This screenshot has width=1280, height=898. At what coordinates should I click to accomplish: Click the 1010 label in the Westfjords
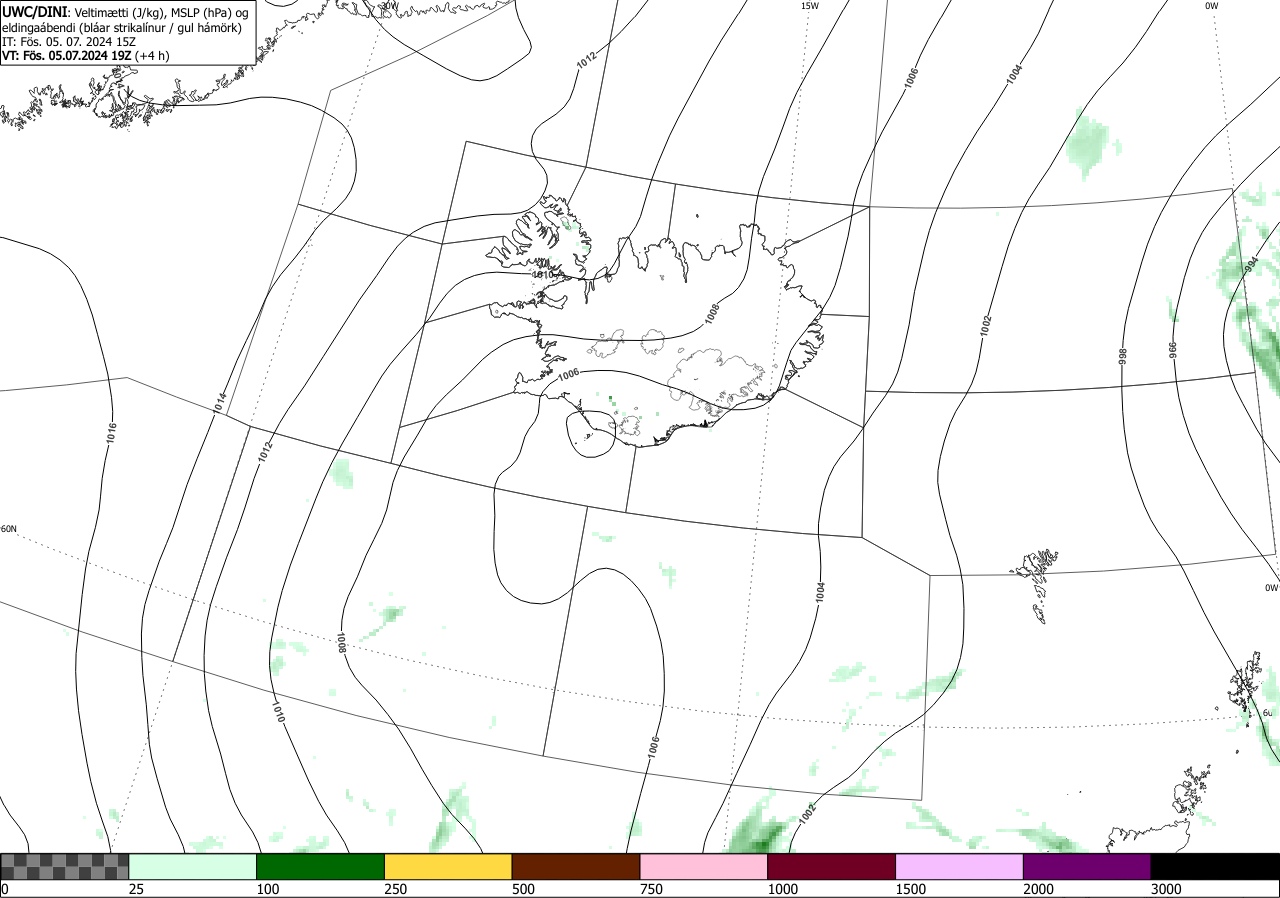(543, 274)
